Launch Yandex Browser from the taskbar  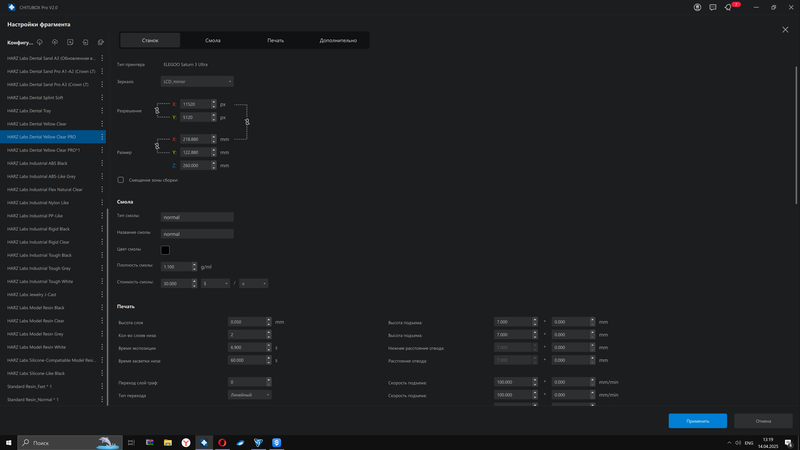click(185, 442)
